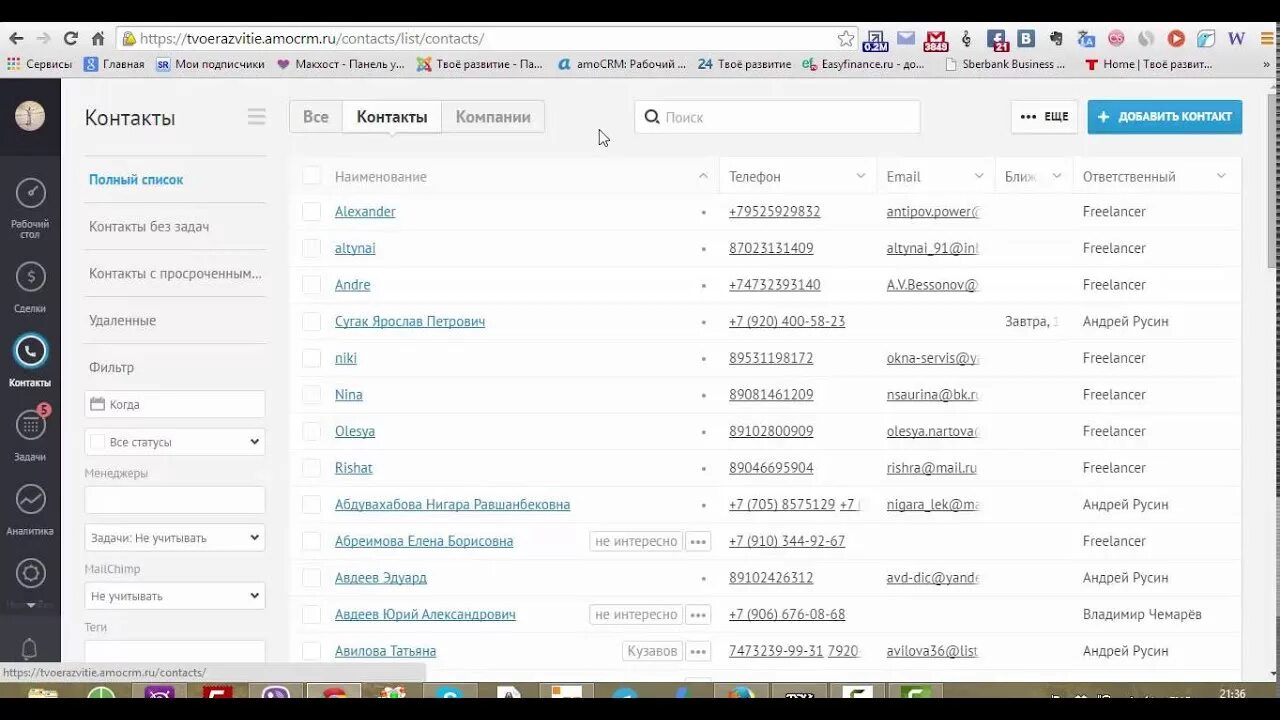The width and height of the screenshot is (1280, 720).
Task: Check the box for niki row
Action: pyautogui.click(x=312, y=358)
